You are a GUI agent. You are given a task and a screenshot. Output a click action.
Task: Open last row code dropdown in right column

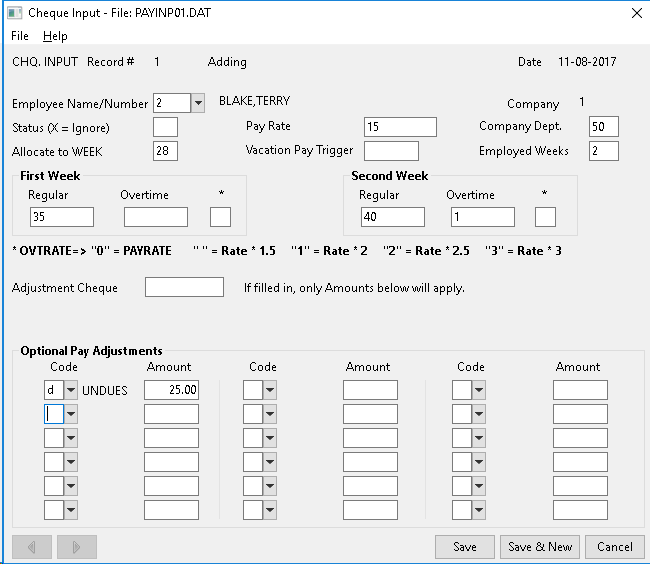point(479,510)
